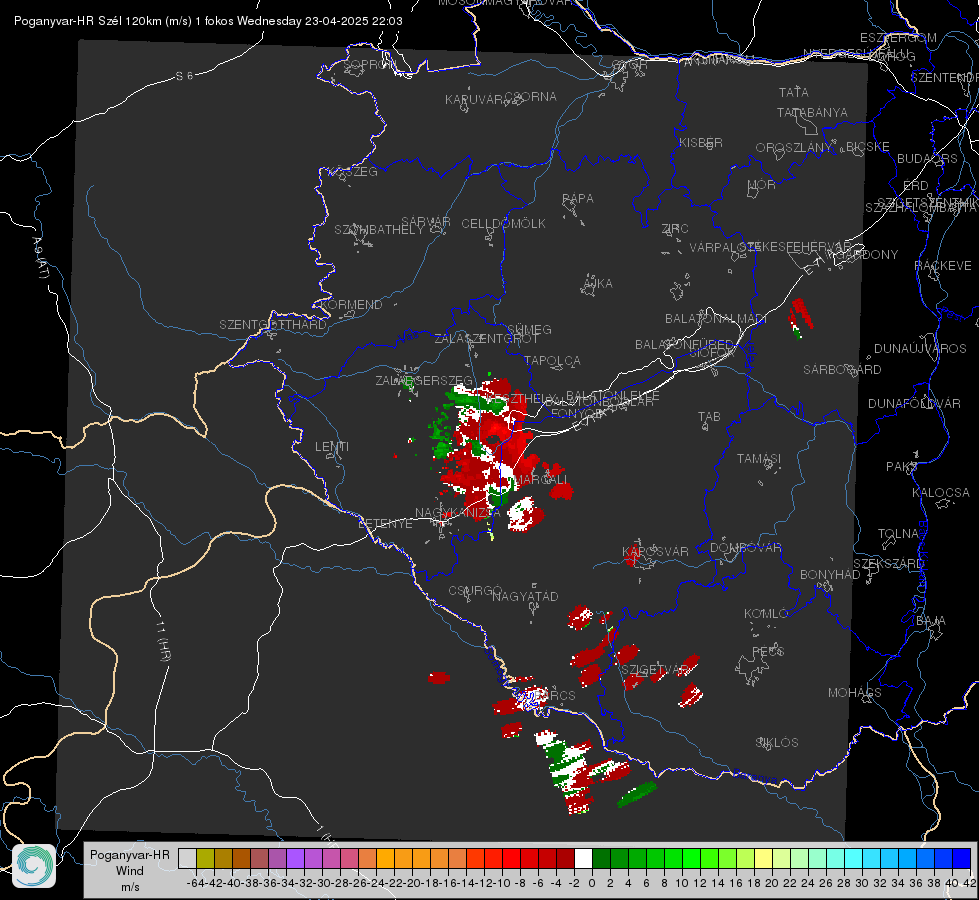Select the KAPOSVAR city label
This screenshot has height=900, width=979.
click(x=656, y=551)
